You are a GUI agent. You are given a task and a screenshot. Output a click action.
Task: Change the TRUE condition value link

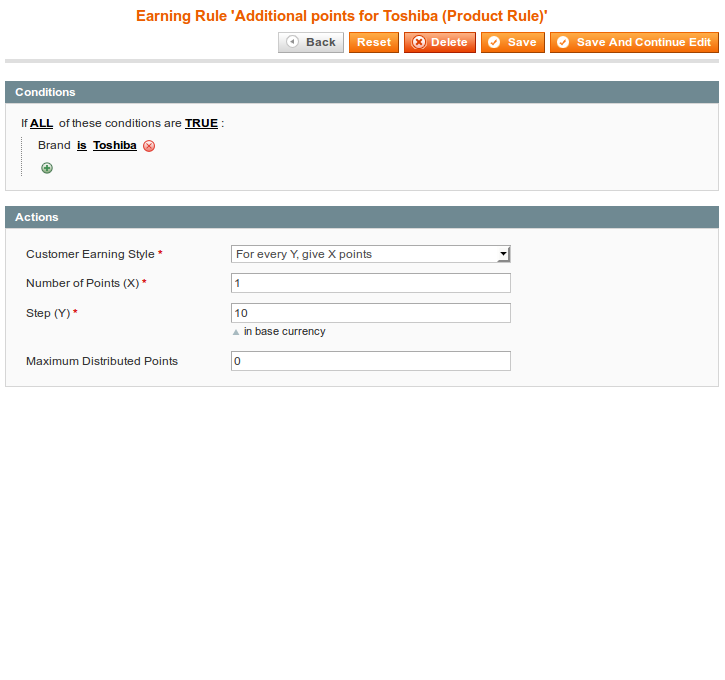click(201, 123)
